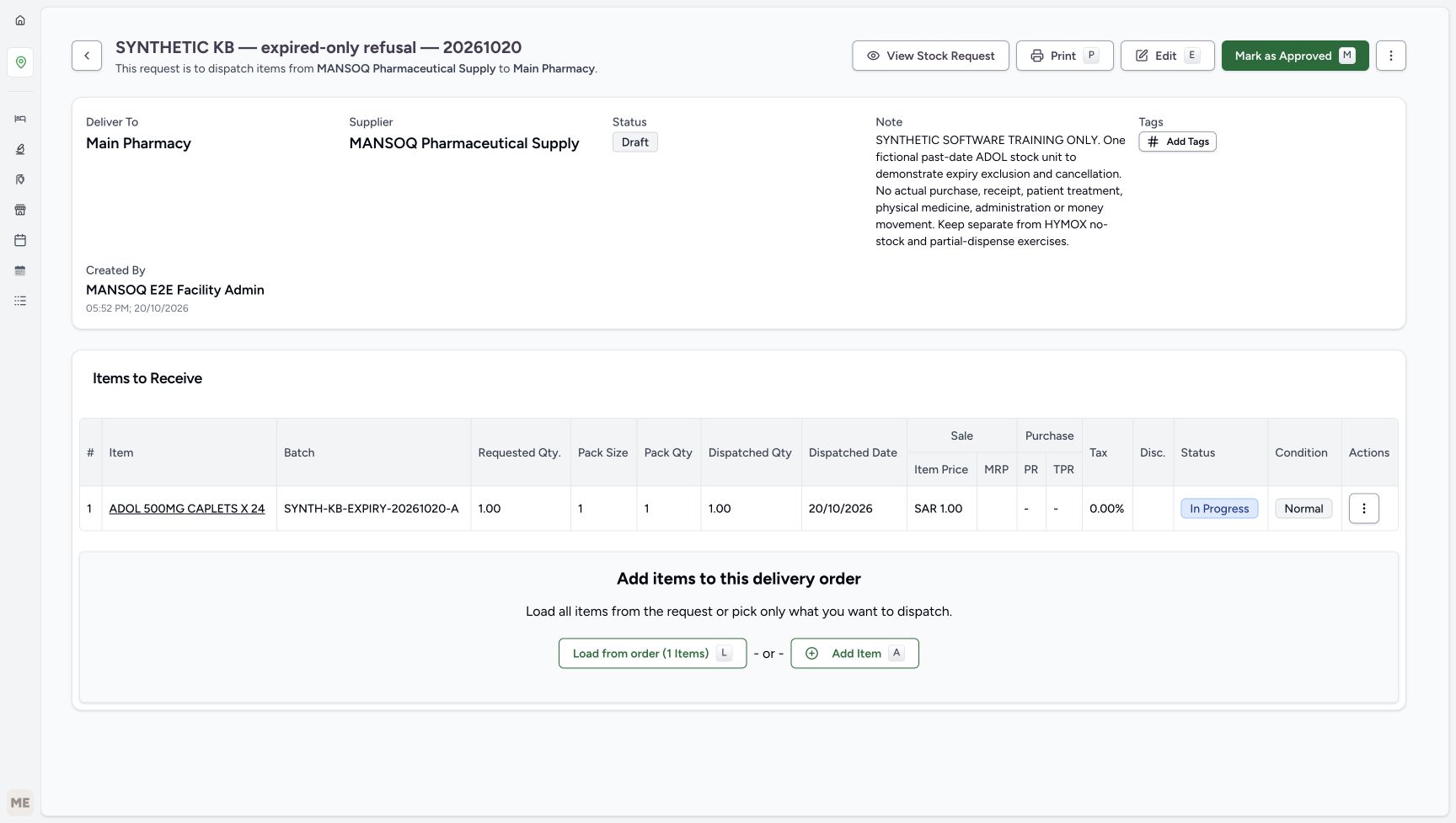Image resolution: width=1456 pixels, height=823 pixels.
Task: Load from order (1 Items)
Action: (652, 653)
